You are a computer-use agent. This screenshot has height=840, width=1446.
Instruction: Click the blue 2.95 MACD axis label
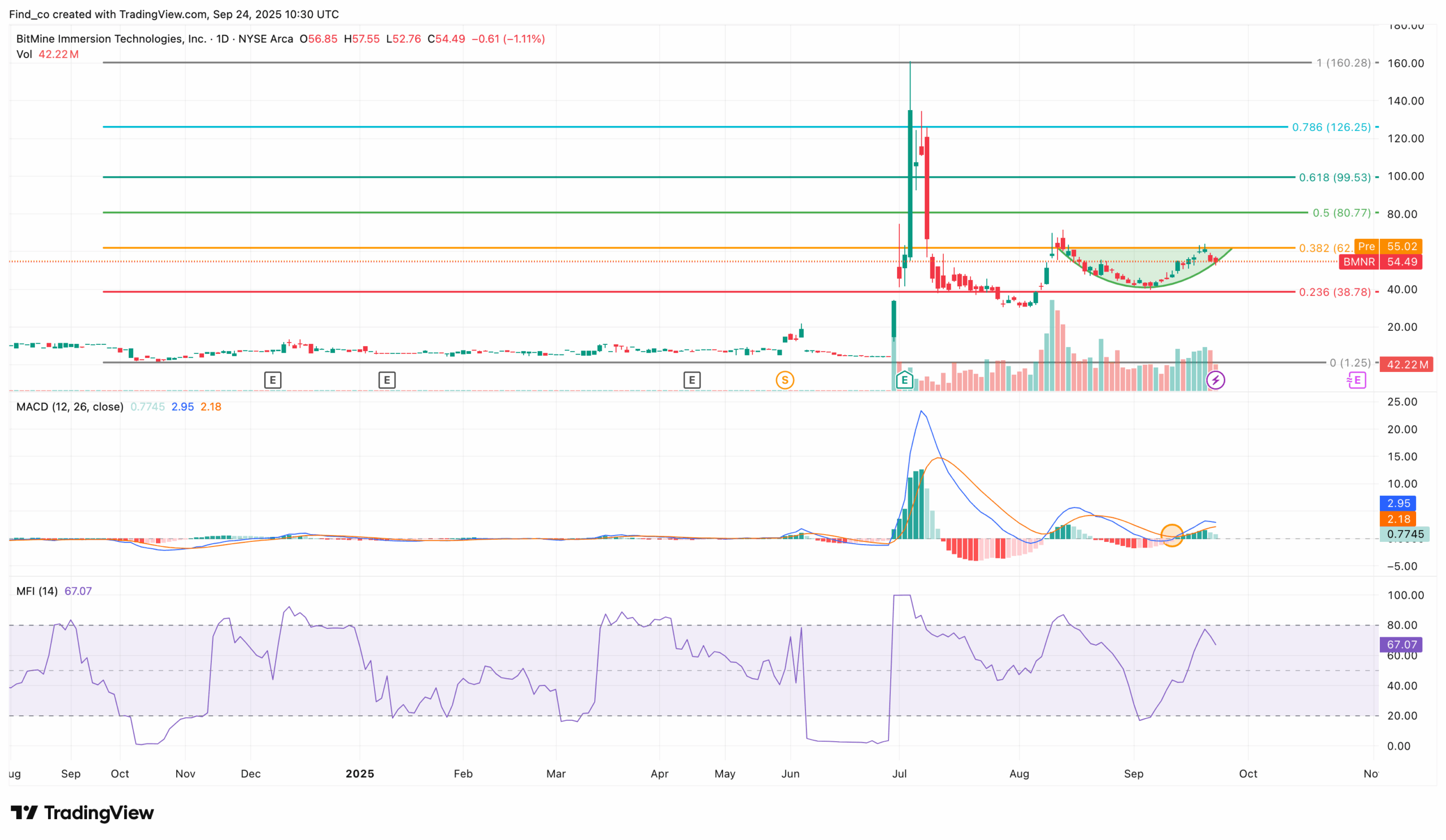pos(1398,503)
